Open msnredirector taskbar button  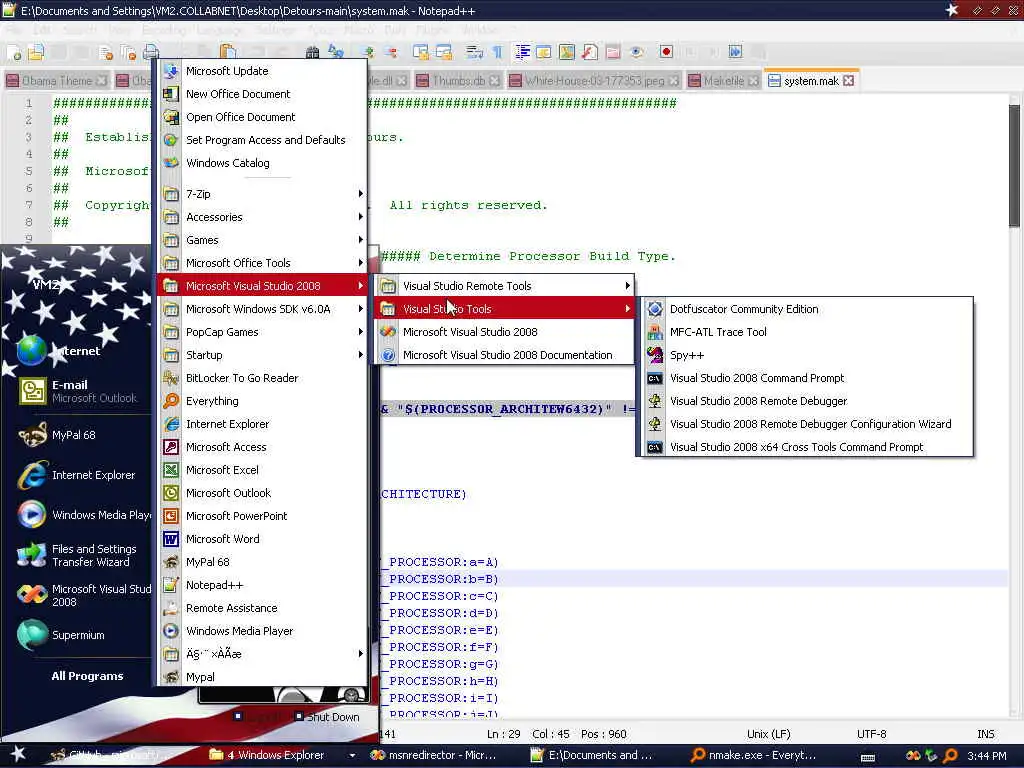tap(434, 755)
